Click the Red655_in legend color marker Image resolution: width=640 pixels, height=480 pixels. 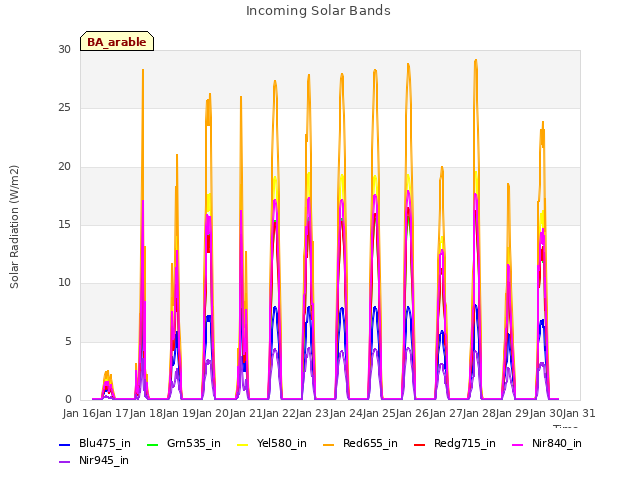pos(329,444)
